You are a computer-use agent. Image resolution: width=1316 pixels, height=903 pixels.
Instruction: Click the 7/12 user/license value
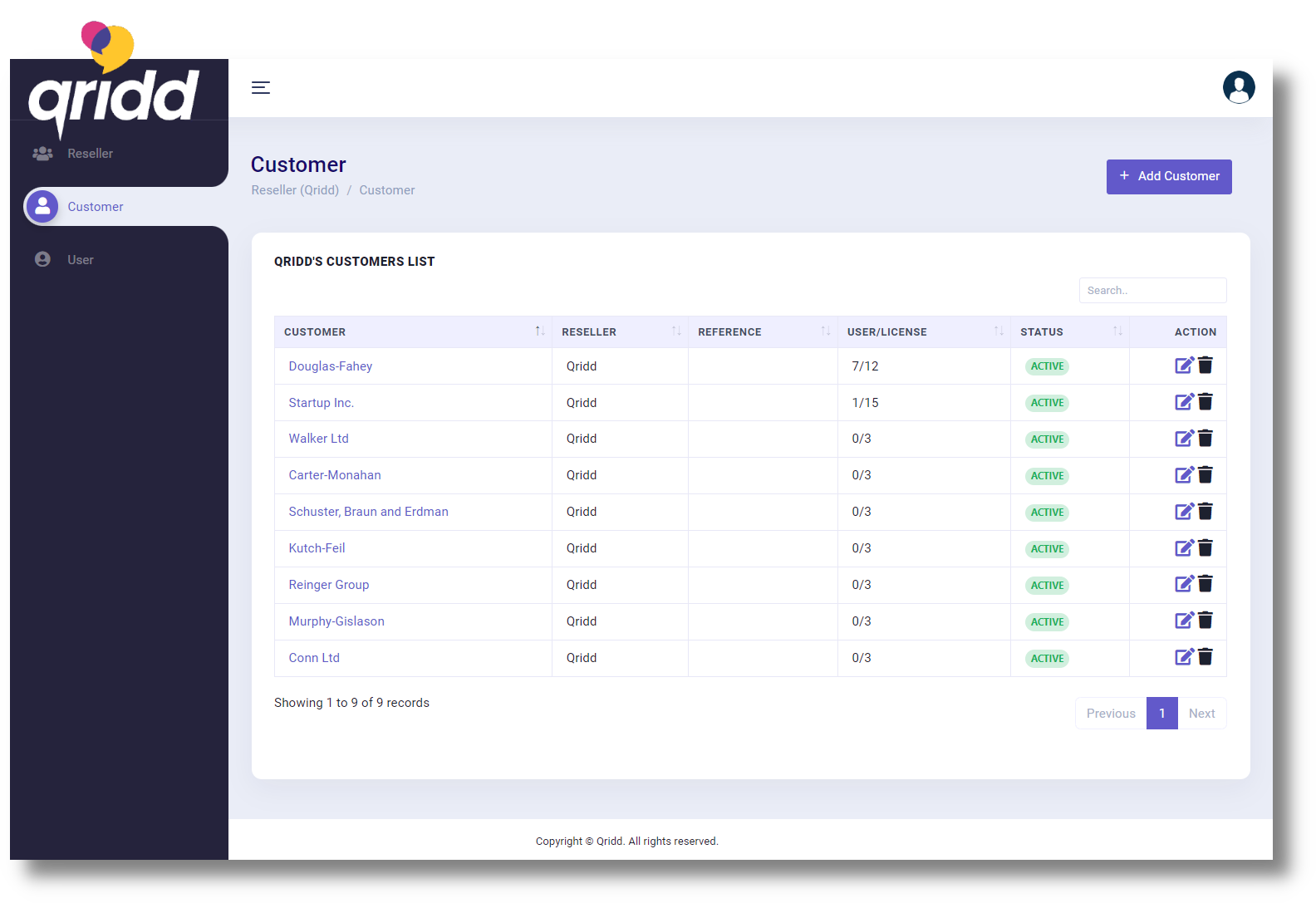865,366
